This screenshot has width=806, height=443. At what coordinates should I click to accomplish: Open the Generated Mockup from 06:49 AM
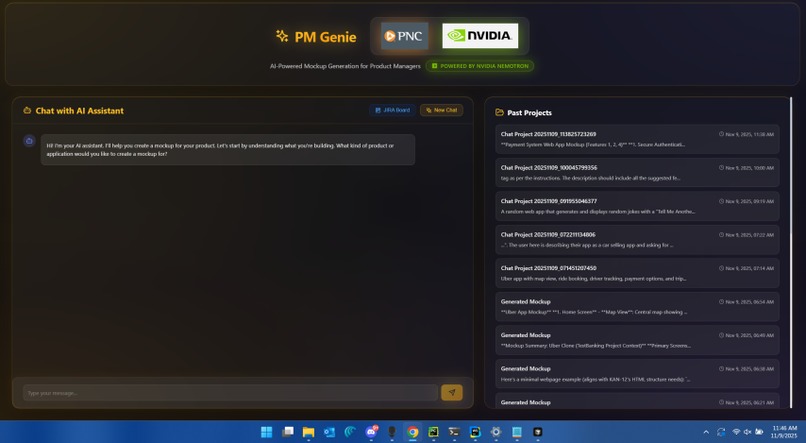click(x=637, y=340)
